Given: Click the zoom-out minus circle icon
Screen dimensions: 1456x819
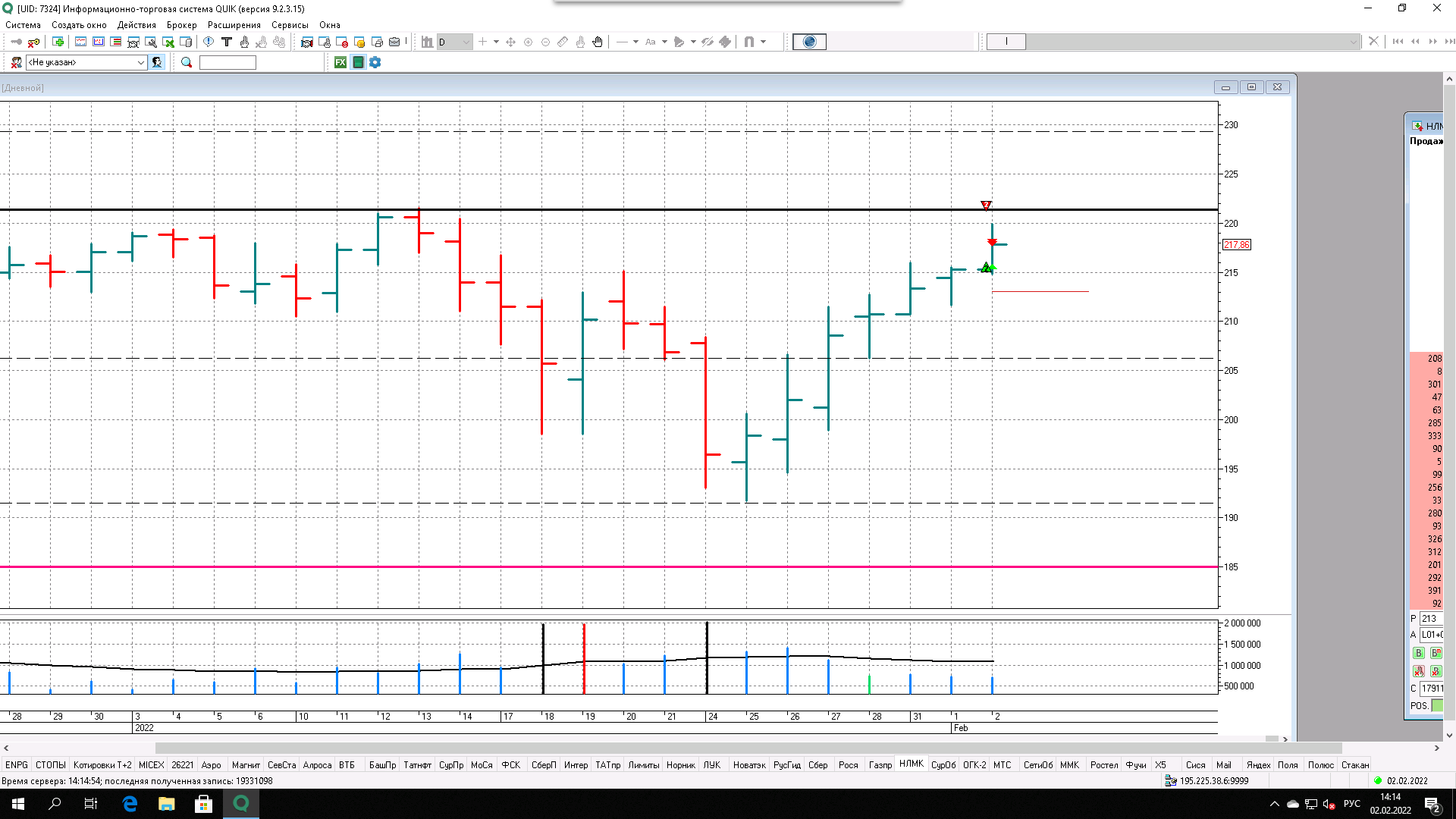Looking at the screenshot, I should click(x=545, y=42).
